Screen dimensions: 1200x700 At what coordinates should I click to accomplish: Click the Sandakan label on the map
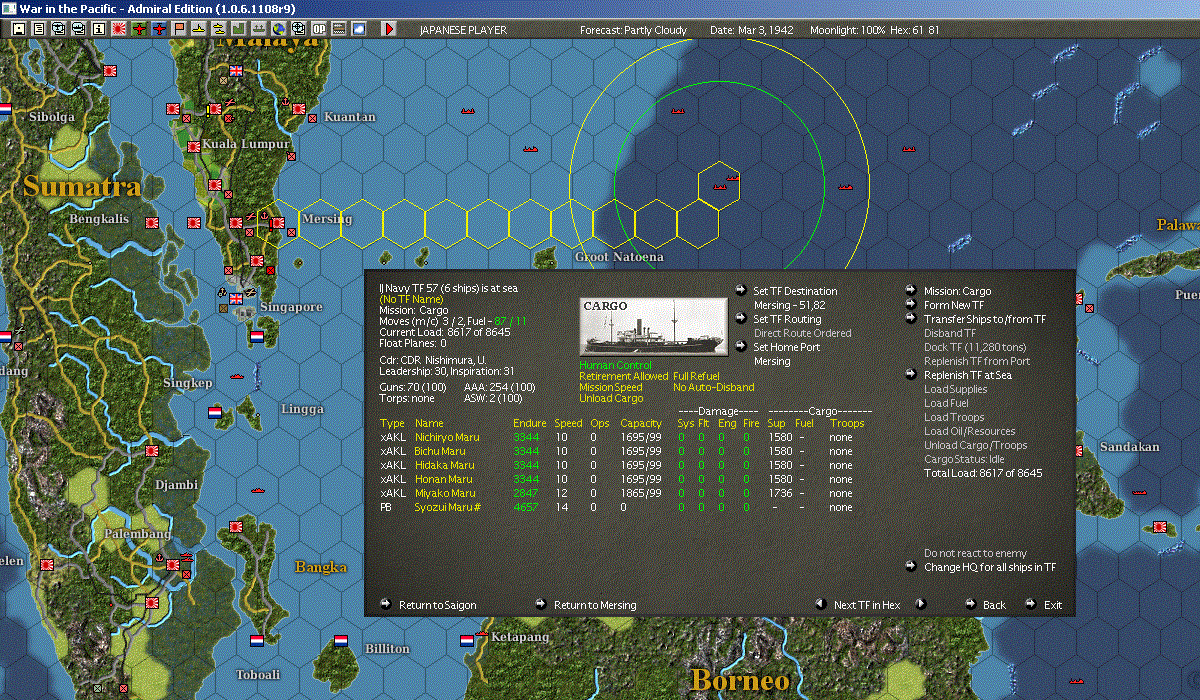click(x=1129, y=447)
